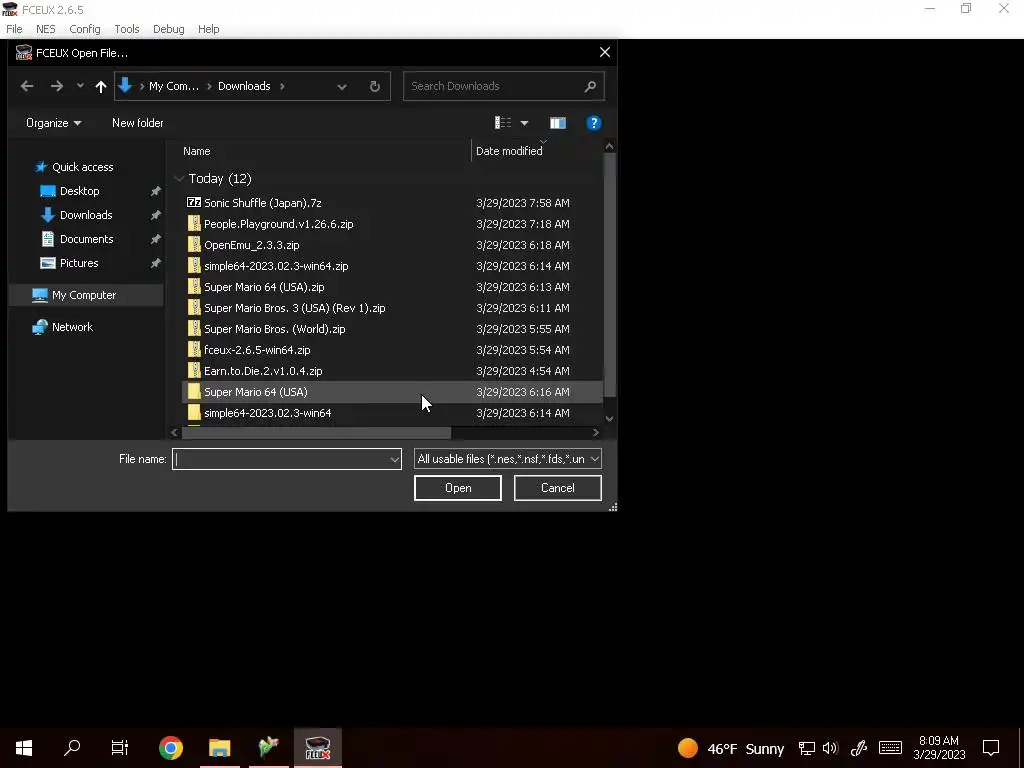The height and width of the screenshot is (768, 1024).
Task: Go up one folder level
Action: coord(101,86)
